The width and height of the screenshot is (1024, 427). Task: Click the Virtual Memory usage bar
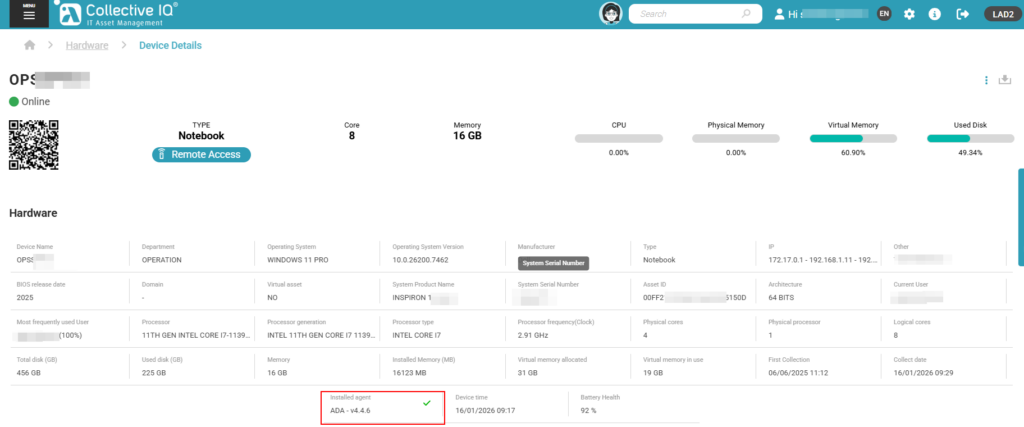point(852,139)
